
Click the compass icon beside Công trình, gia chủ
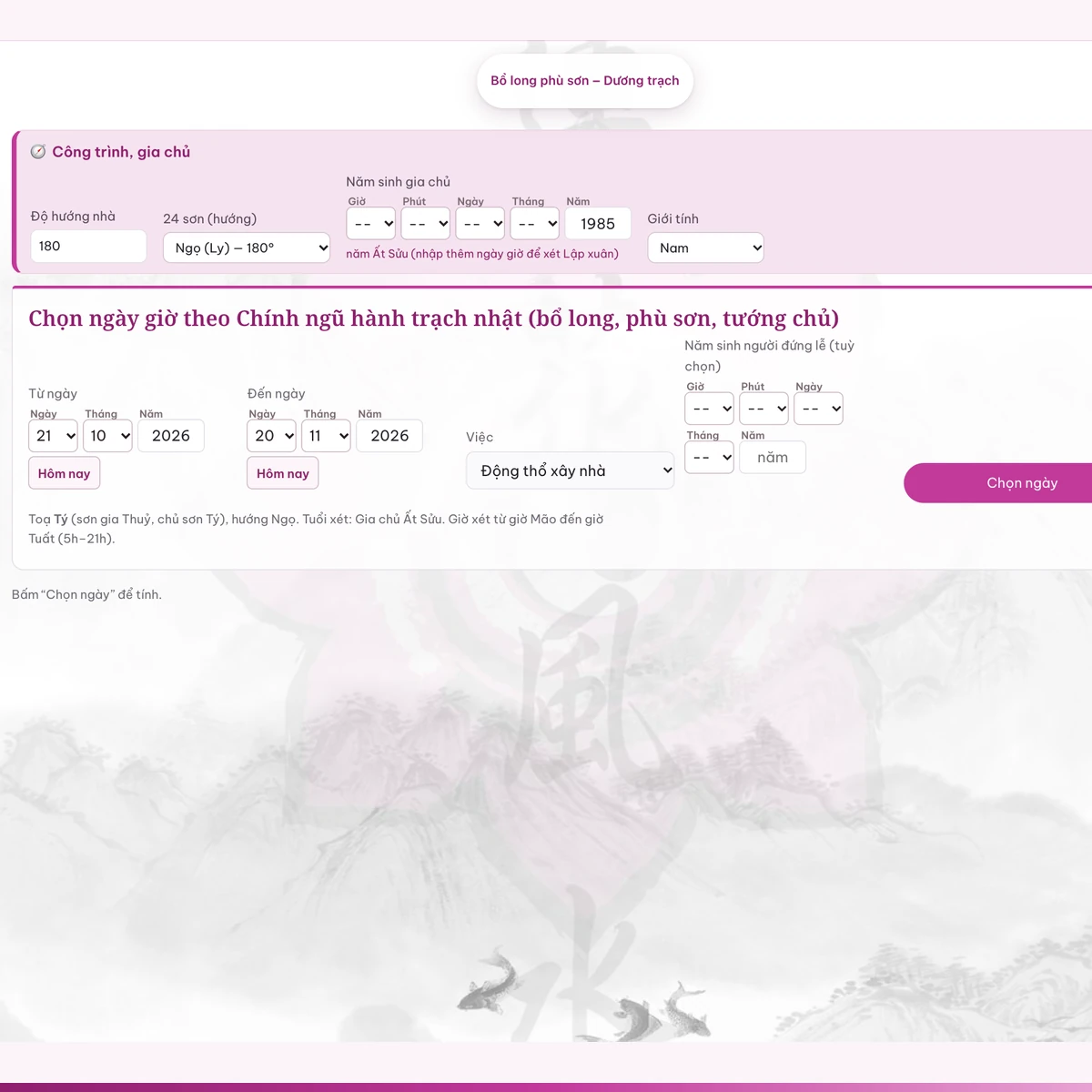38,152
